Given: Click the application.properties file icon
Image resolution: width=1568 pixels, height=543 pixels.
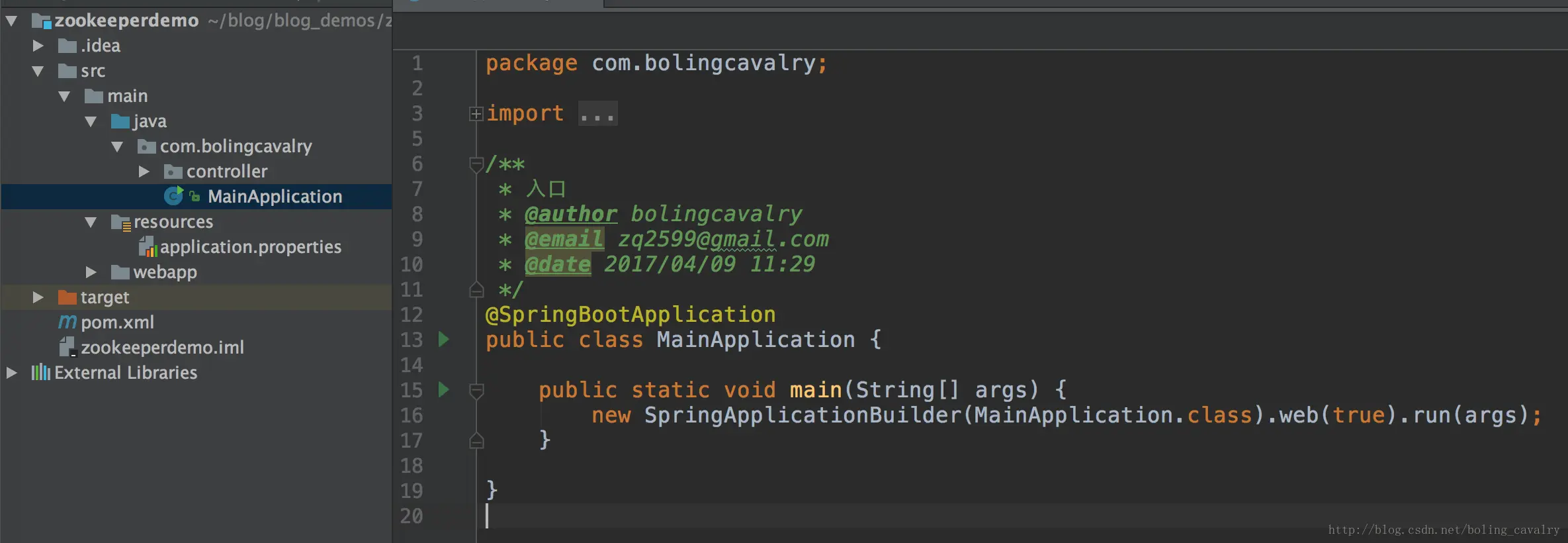Looking at the screenshot, I should click(x=148, y=247).
